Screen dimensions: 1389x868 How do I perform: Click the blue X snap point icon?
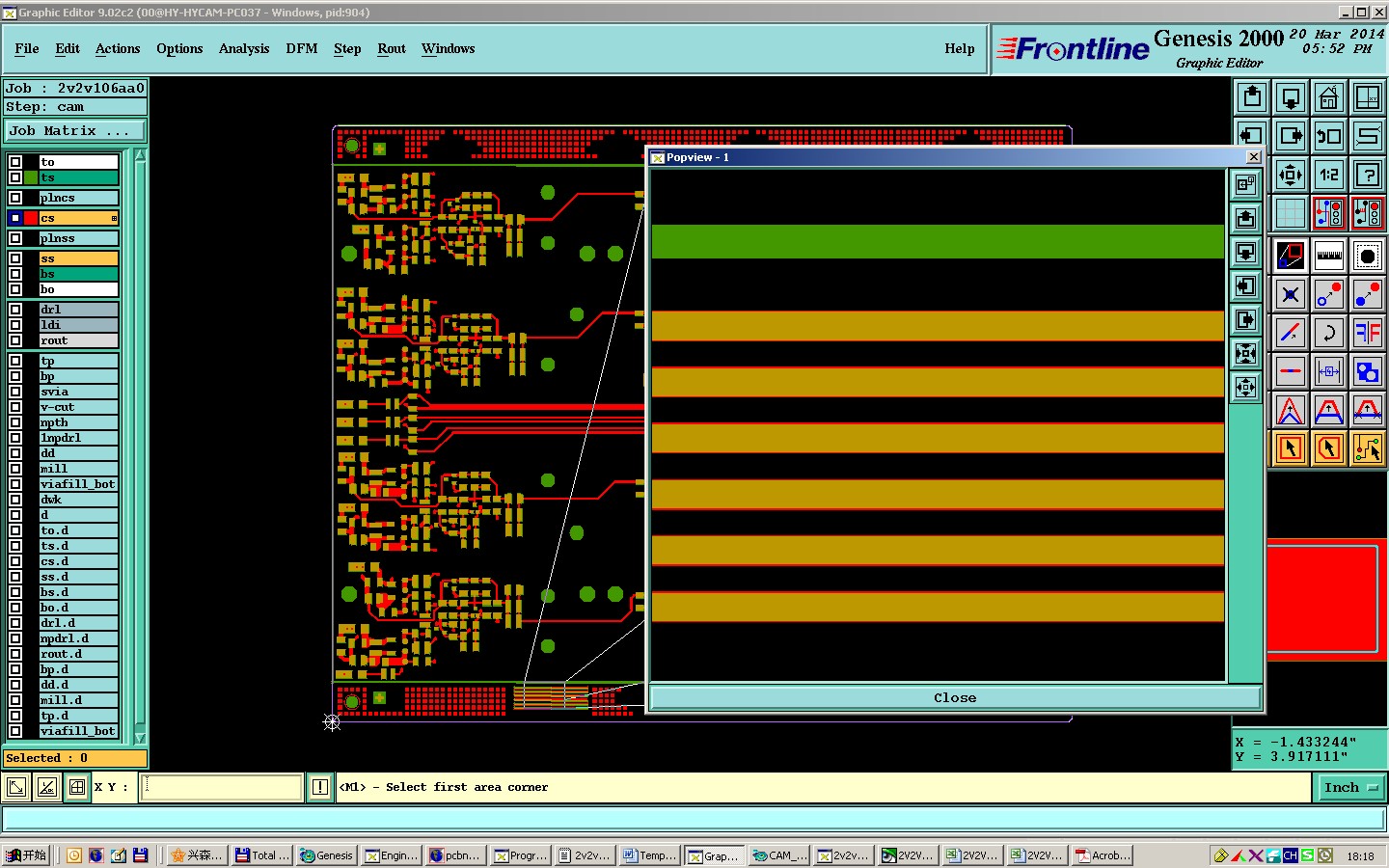coord(1291,294)
